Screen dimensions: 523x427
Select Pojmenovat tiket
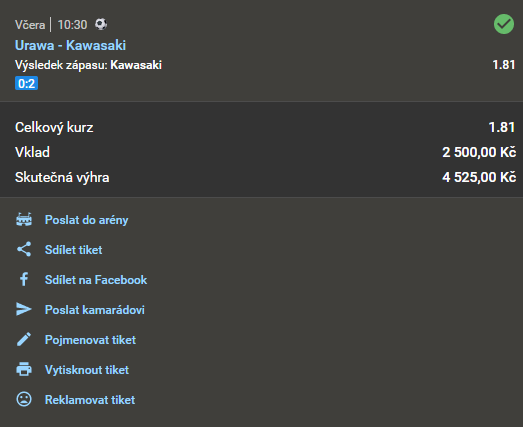pos(90,340)
